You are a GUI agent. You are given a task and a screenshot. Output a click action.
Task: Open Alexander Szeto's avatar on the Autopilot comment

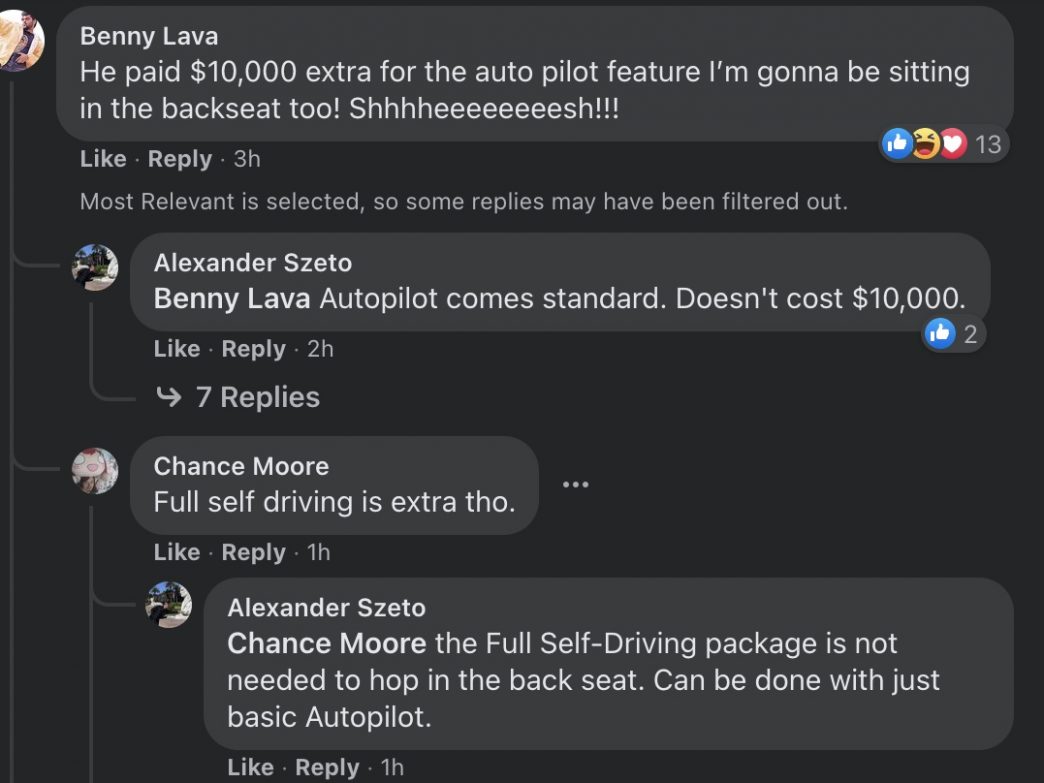coord(95,268)
